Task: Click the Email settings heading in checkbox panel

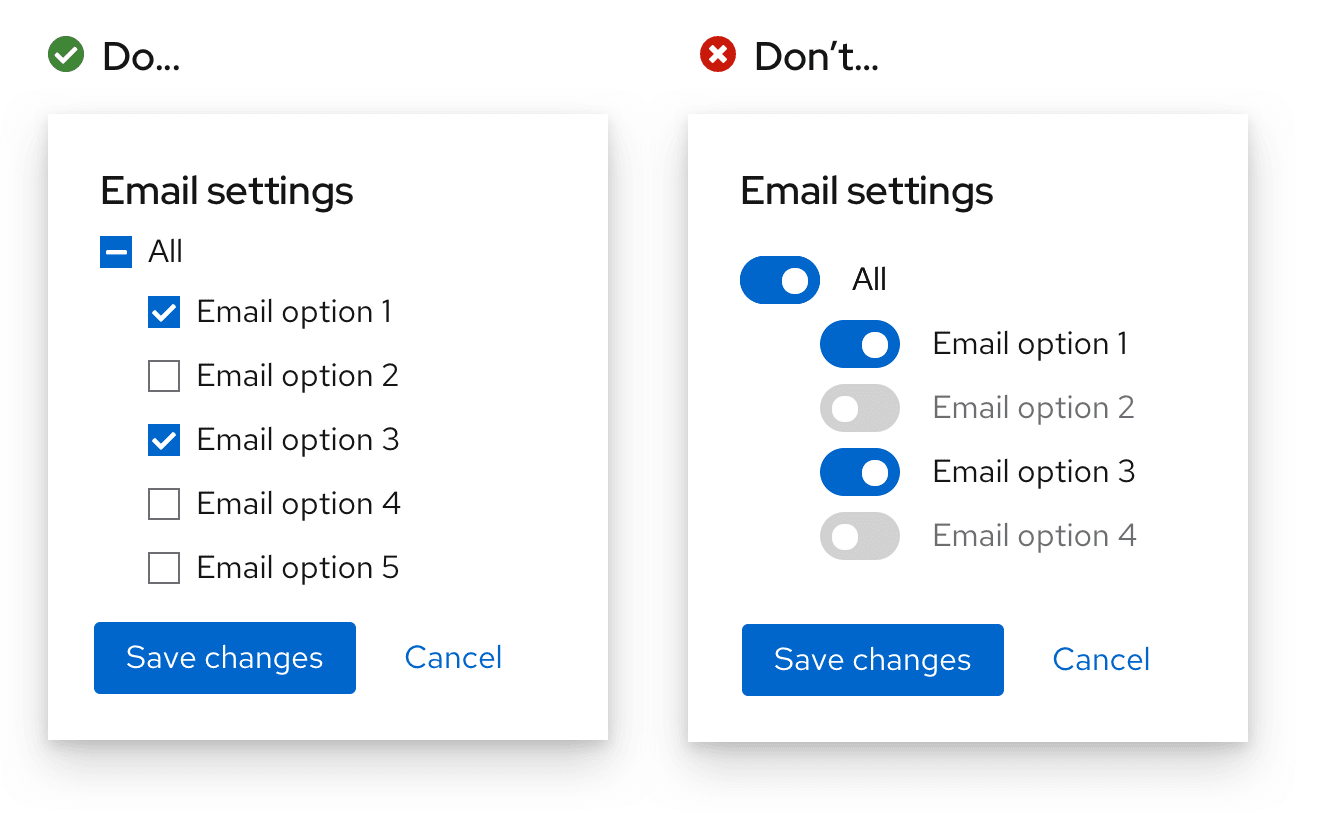Action: point(227,190)
